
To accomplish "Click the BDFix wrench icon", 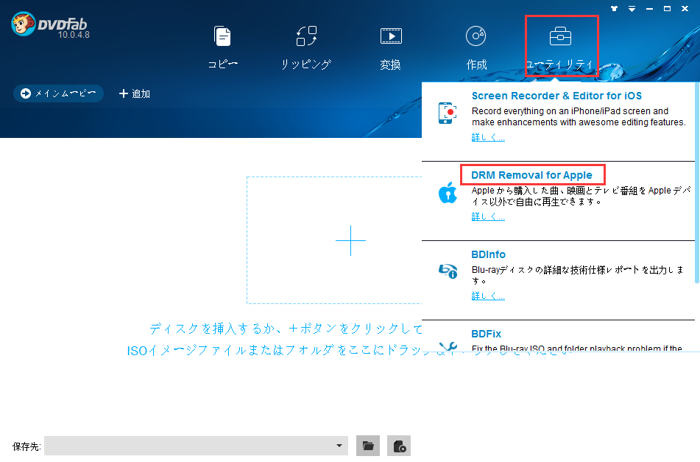I will click(447, 347).
